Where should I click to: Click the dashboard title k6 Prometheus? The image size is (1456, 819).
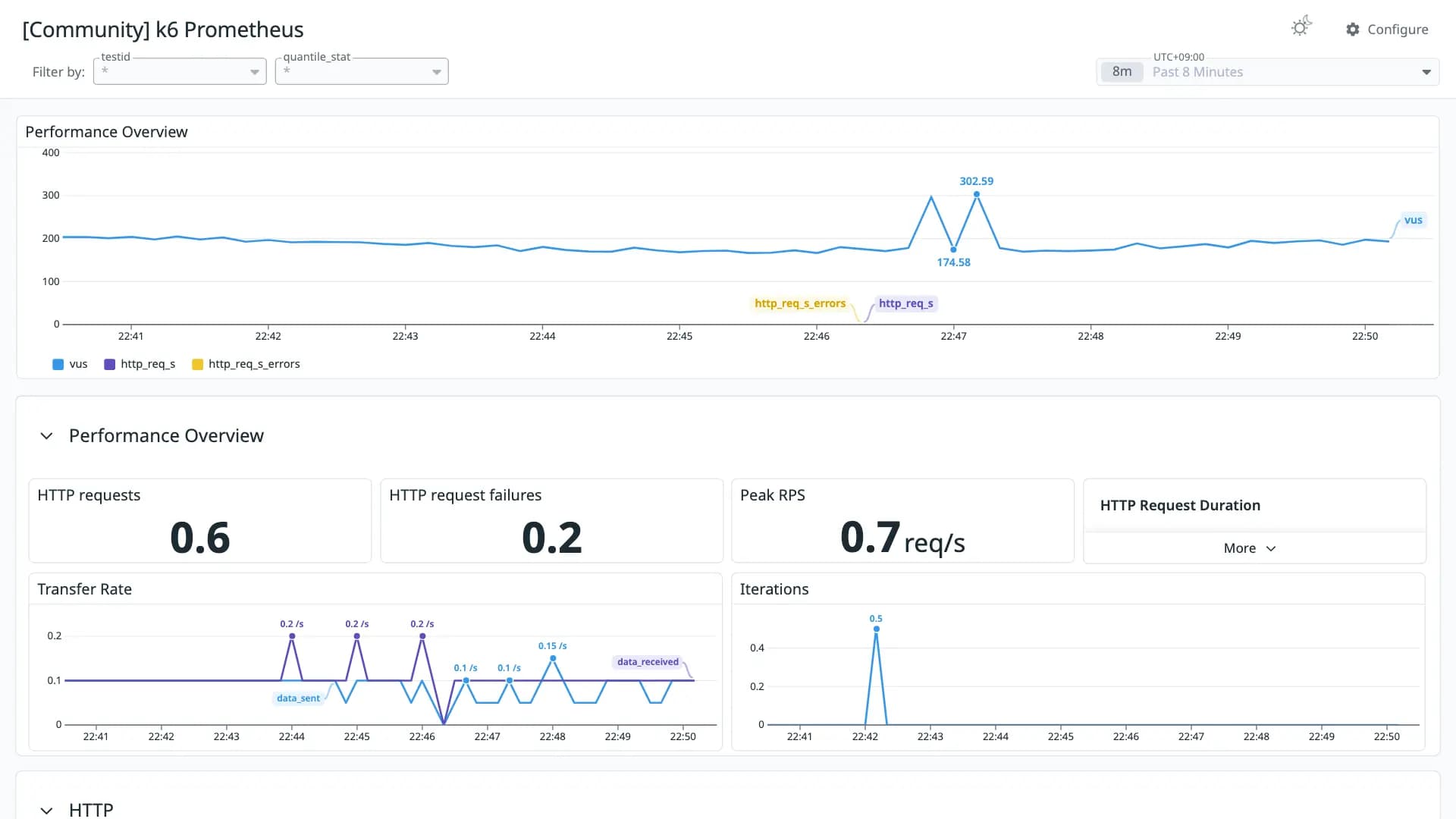(163, 30)
